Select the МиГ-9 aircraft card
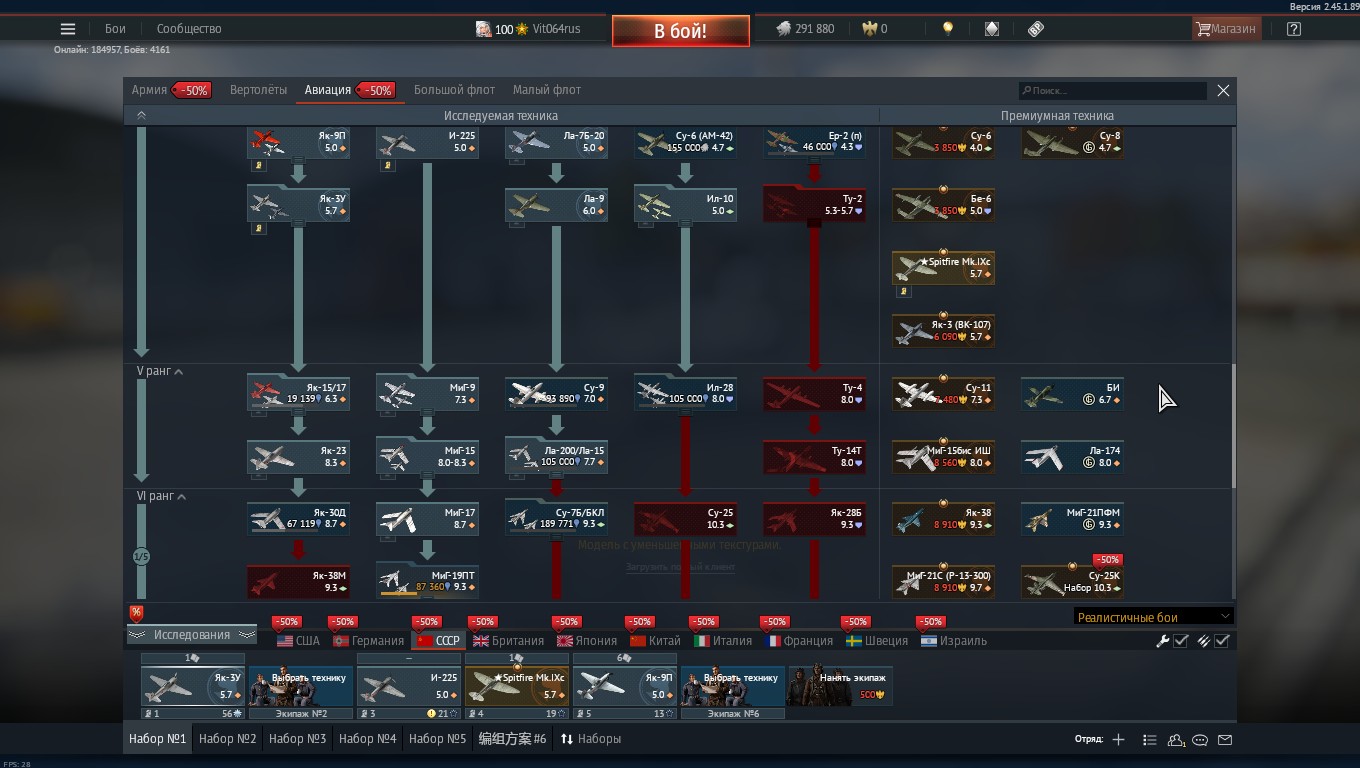This screenshot has width=1360, height=768. [427, 393]
